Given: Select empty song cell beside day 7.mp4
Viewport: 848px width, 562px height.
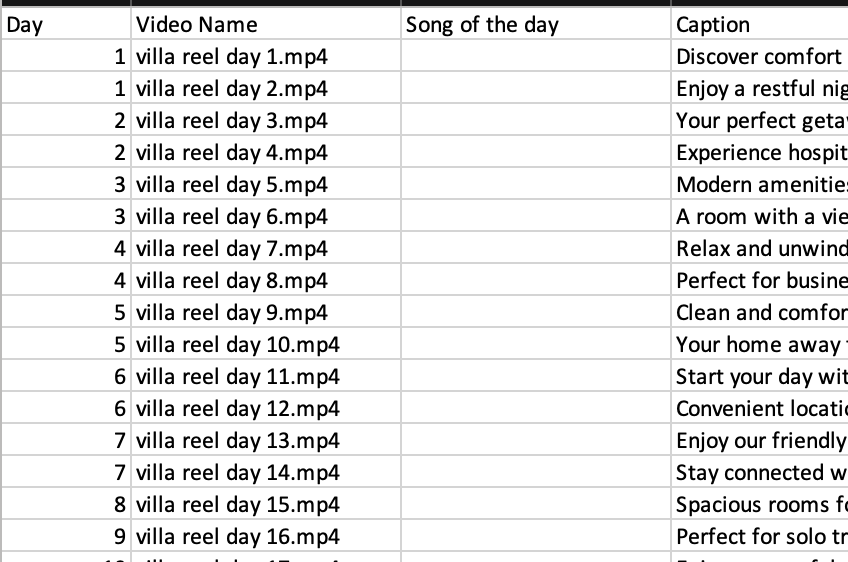Looking at the screenshot, I should 536,249.
